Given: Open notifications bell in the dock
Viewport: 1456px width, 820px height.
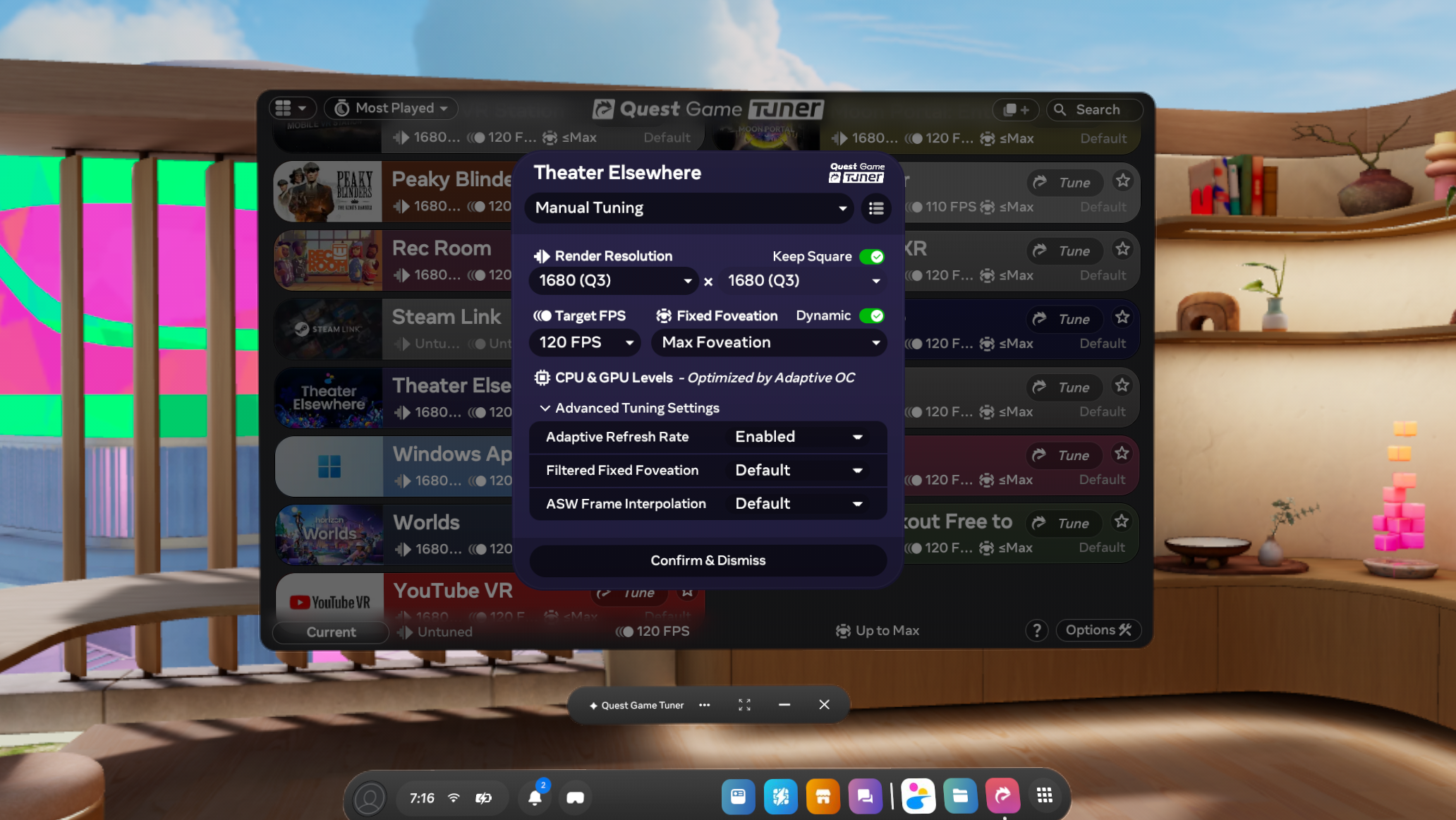Looking at the screenshot, I should (x=535, y=797).
